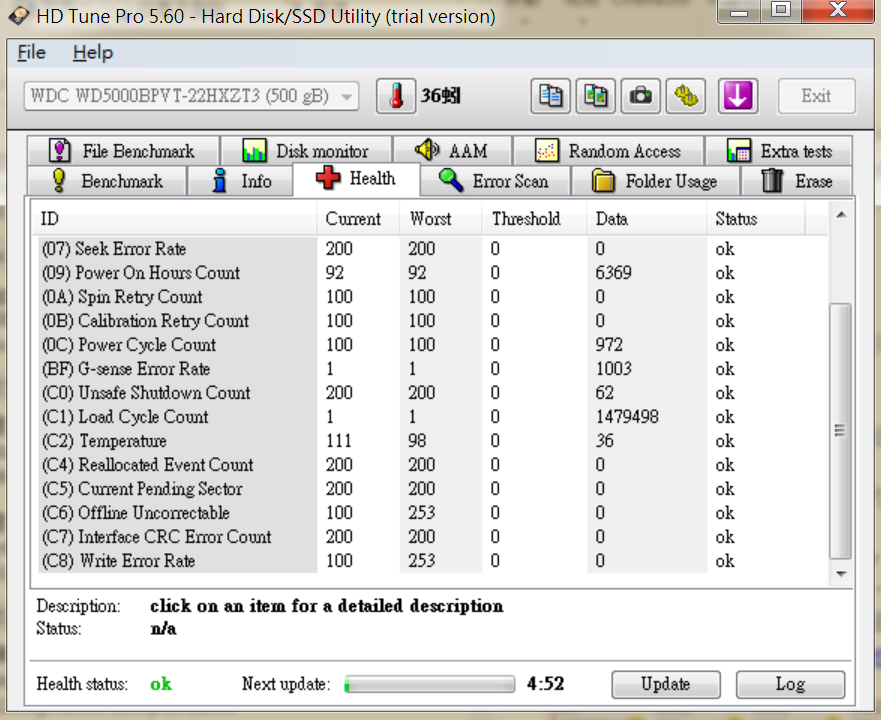
Task: Click the scrollbar up arrow
Action: coord(841,215)
